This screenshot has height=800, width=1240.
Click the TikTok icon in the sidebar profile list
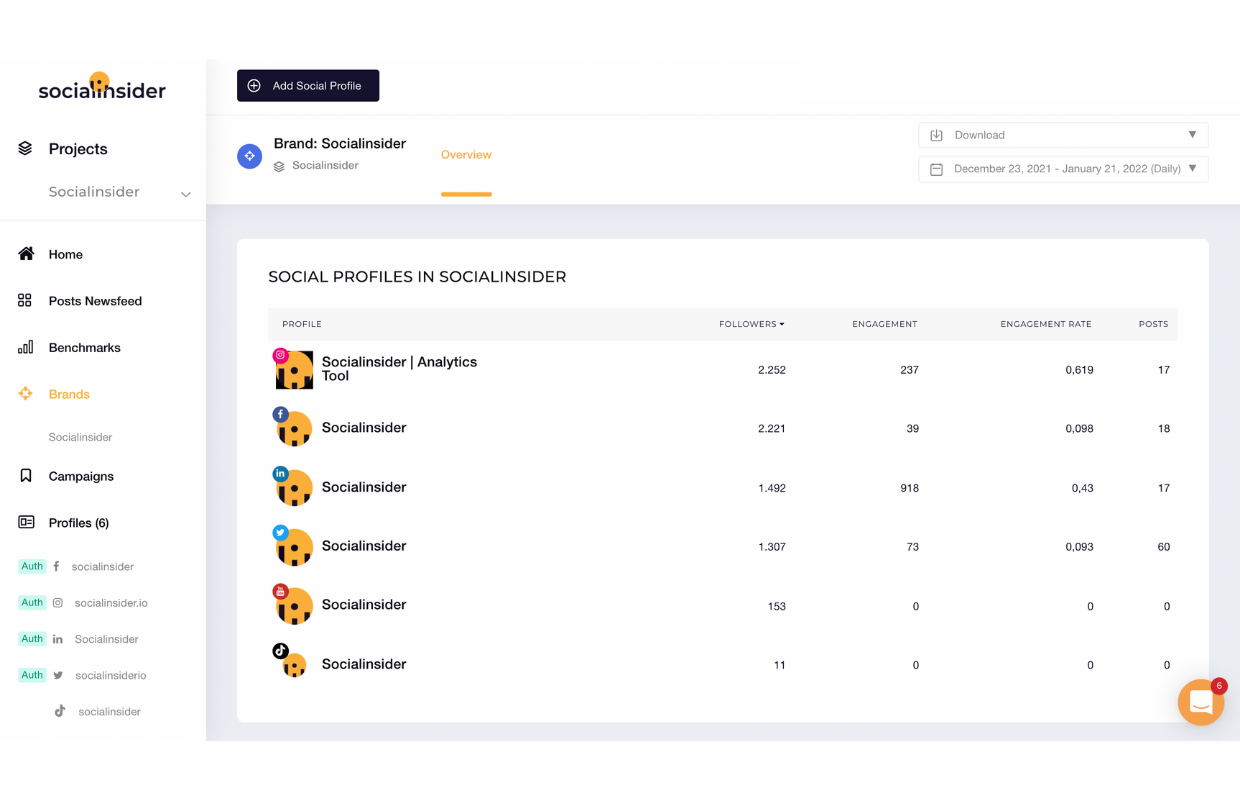[60, 711]
